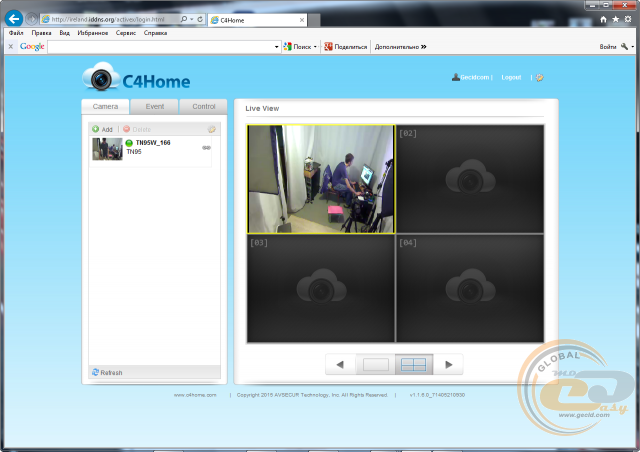Switch to single-view layout
Image resolution: width=640 pixels, height=452 pixels.
[376, 364]
